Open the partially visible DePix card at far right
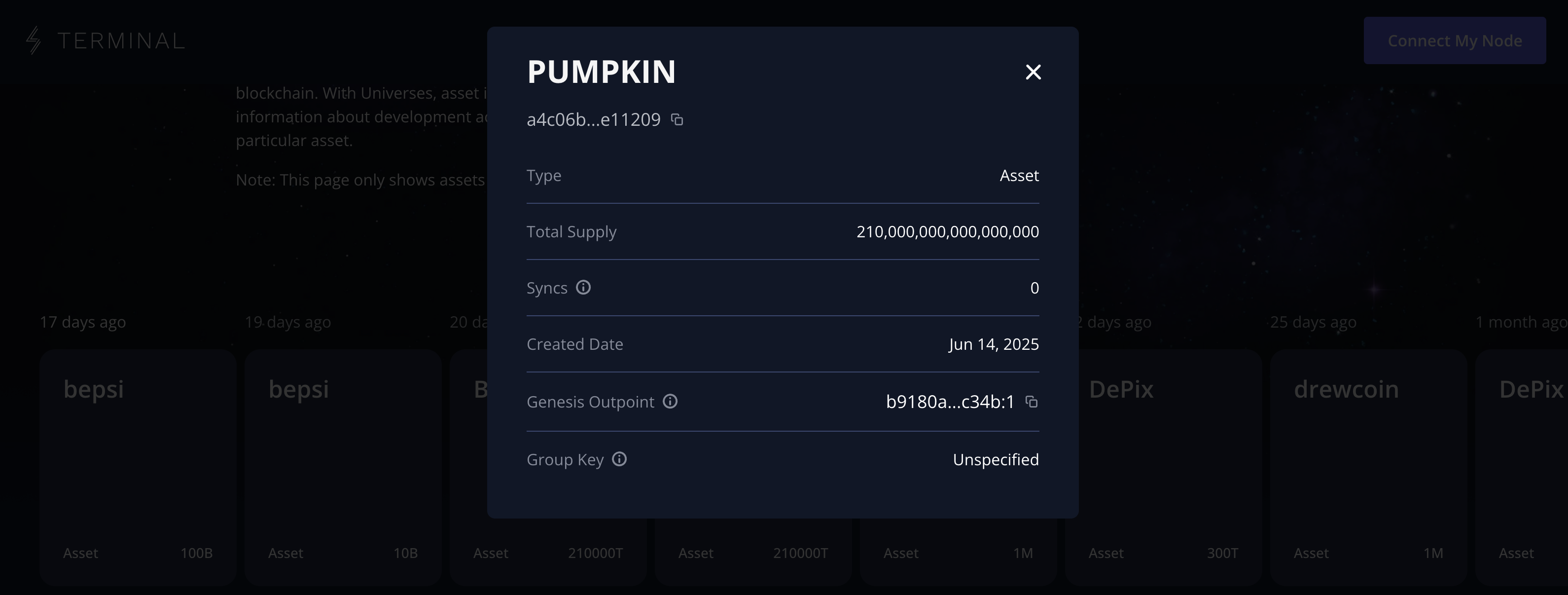 pyautogui.click(x=1522, y=467)
